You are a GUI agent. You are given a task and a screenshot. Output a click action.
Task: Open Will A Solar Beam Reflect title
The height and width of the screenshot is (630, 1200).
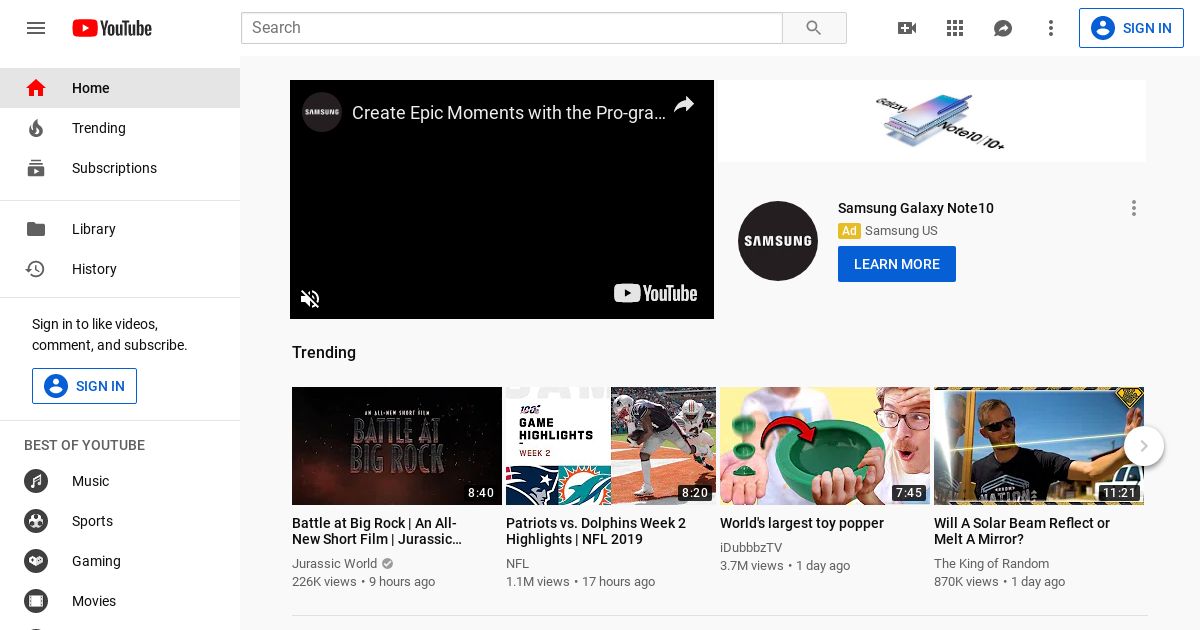pos(1022,531)
